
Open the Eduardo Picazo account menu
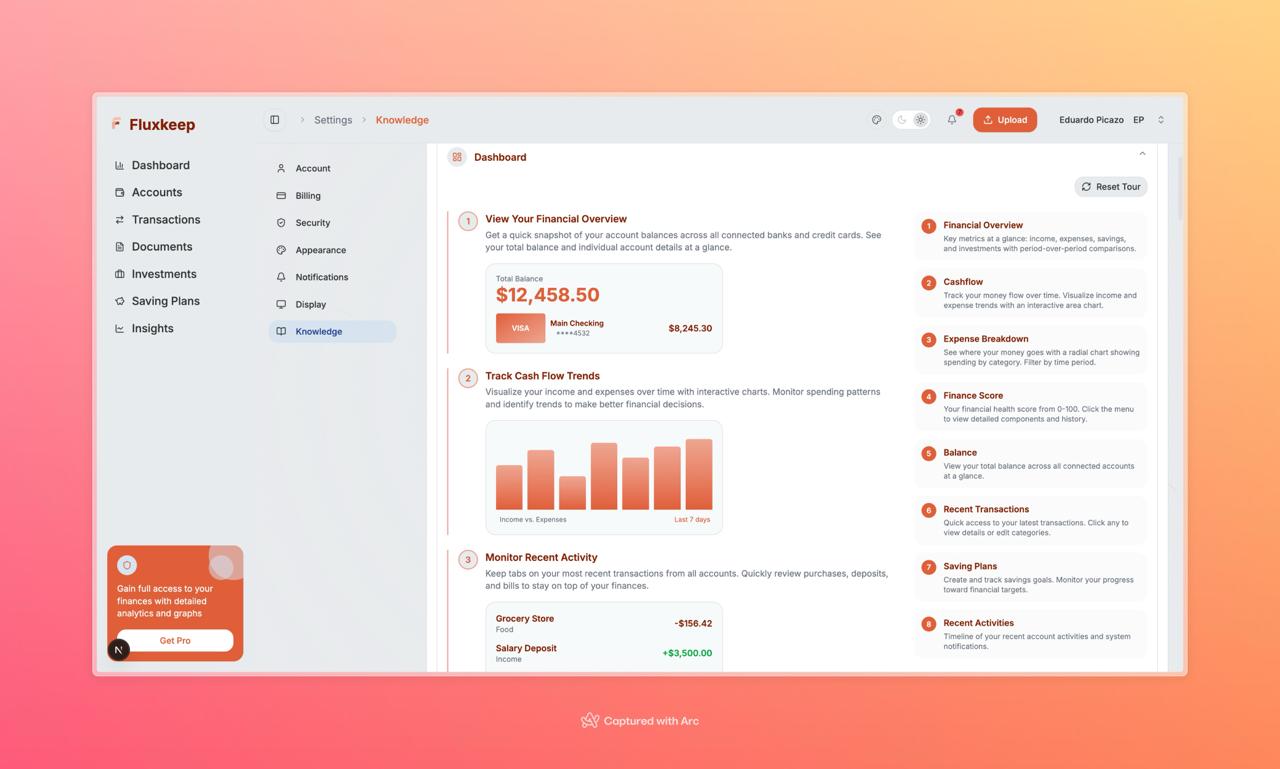[1110, 120]
